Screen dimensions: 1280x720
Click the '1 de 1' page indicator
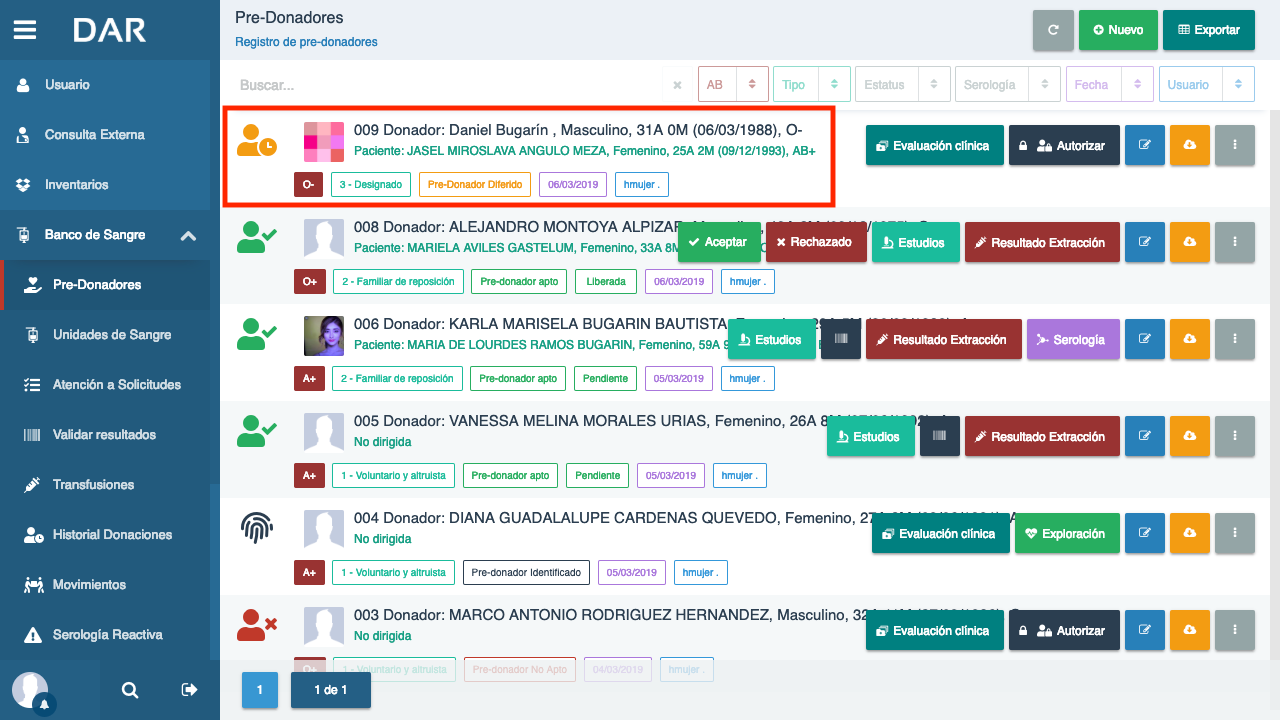pos(331,690)
